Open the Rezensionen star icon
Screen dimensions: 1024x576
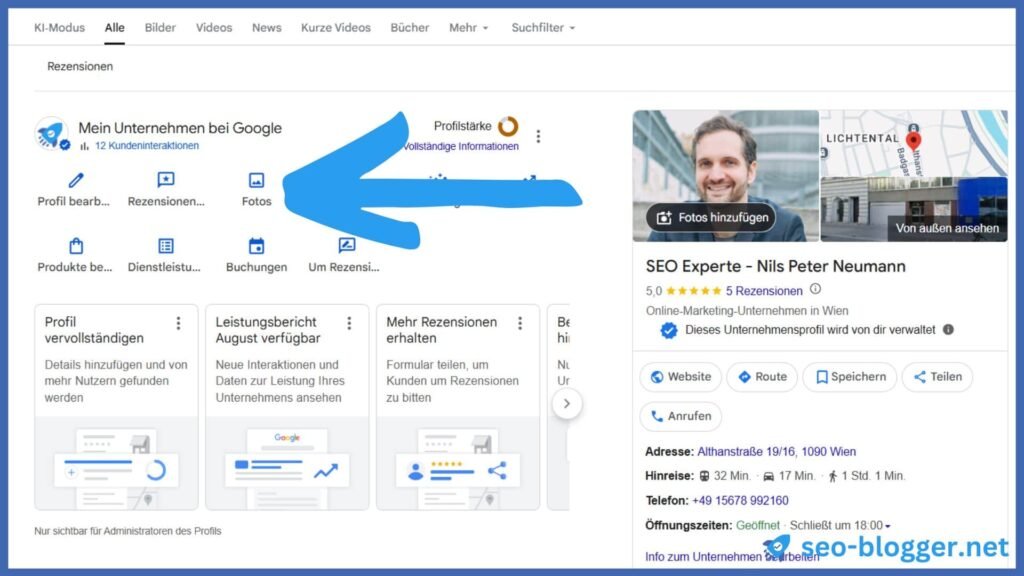[x=166, y=180]
